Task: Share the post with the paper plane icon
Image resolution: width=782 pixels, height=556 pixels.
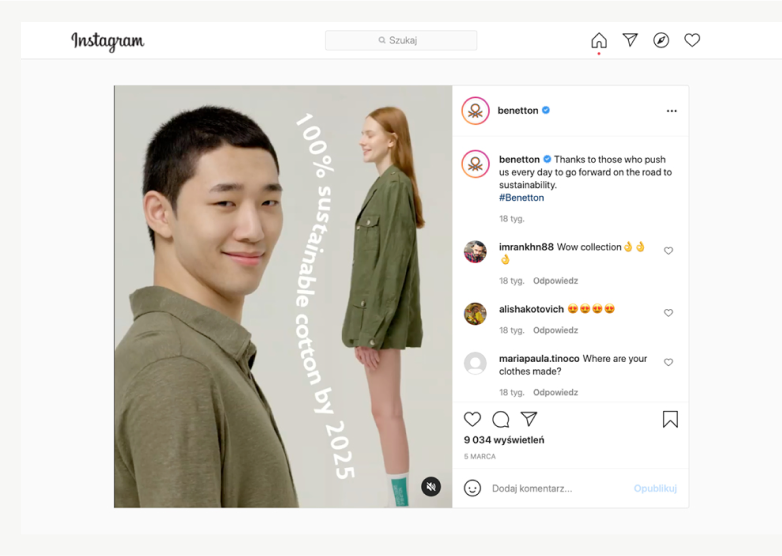Action: click(529, 419)
